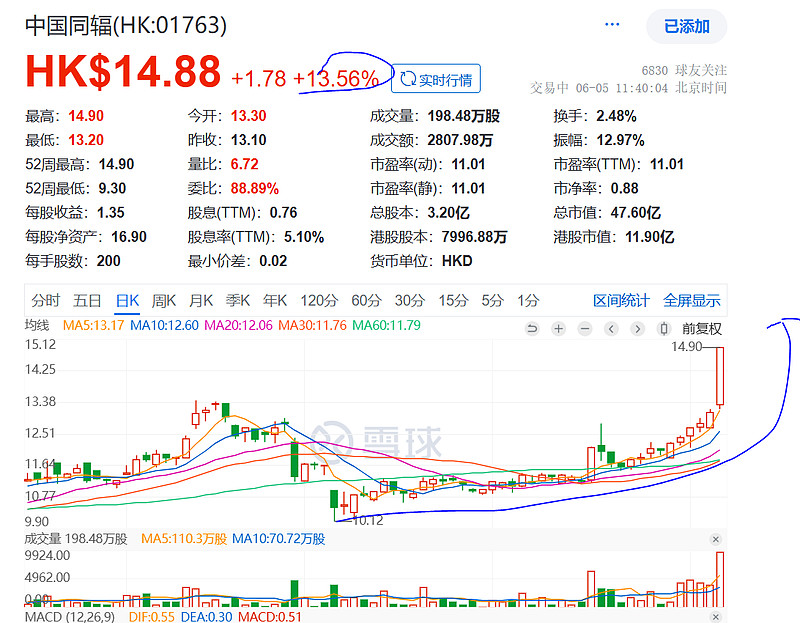Move chart right with the right chevron

tap(637, 329)
